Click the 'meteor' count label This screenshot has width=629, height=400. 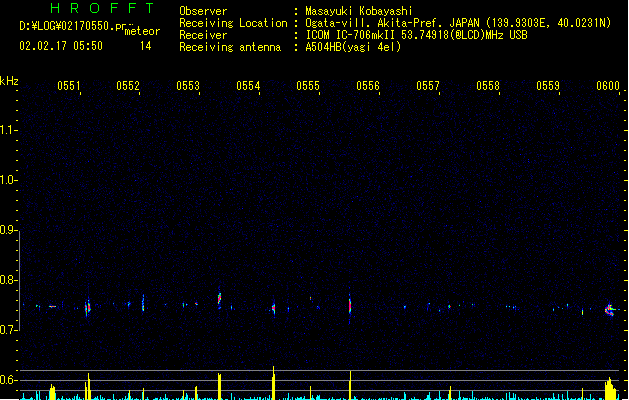[x=142, y=31]
